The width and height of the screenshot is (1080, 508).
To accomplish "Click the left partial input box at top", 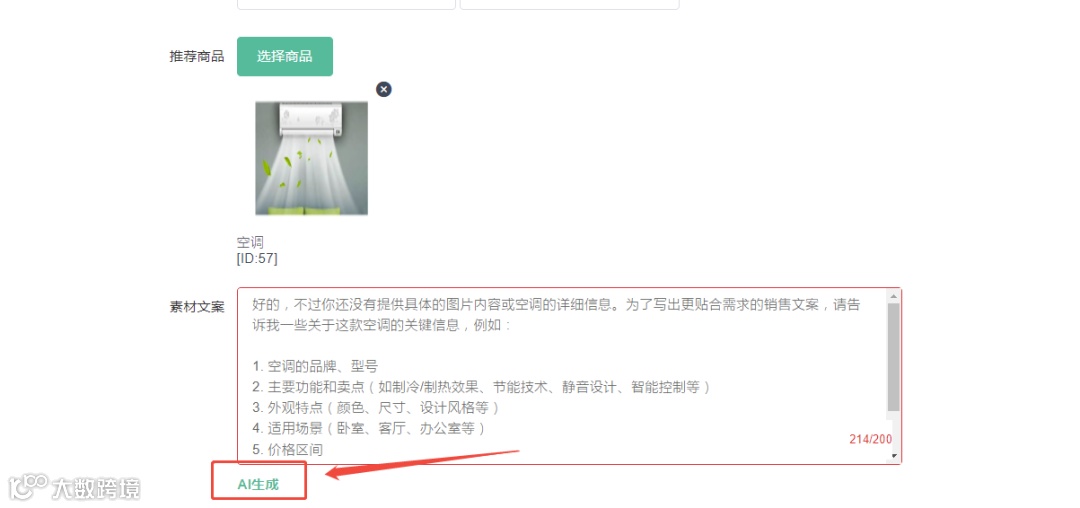I will [x=346, y=4].
